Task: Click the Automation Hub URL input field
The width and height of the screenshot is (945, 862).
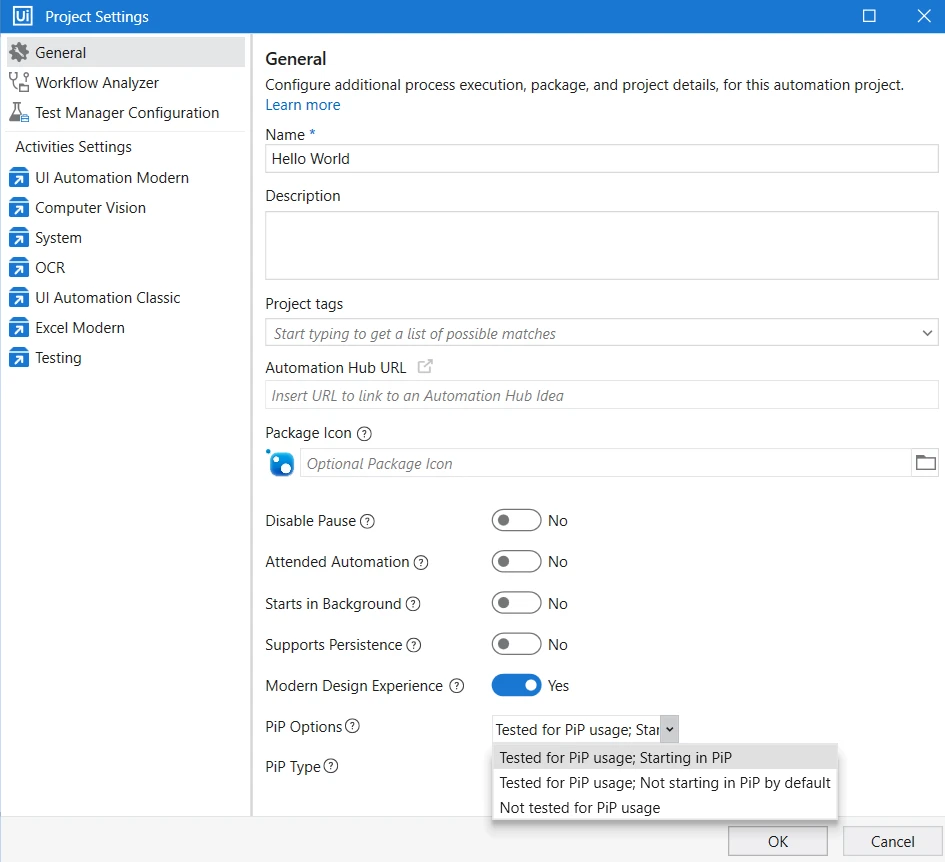Action: 601,395
